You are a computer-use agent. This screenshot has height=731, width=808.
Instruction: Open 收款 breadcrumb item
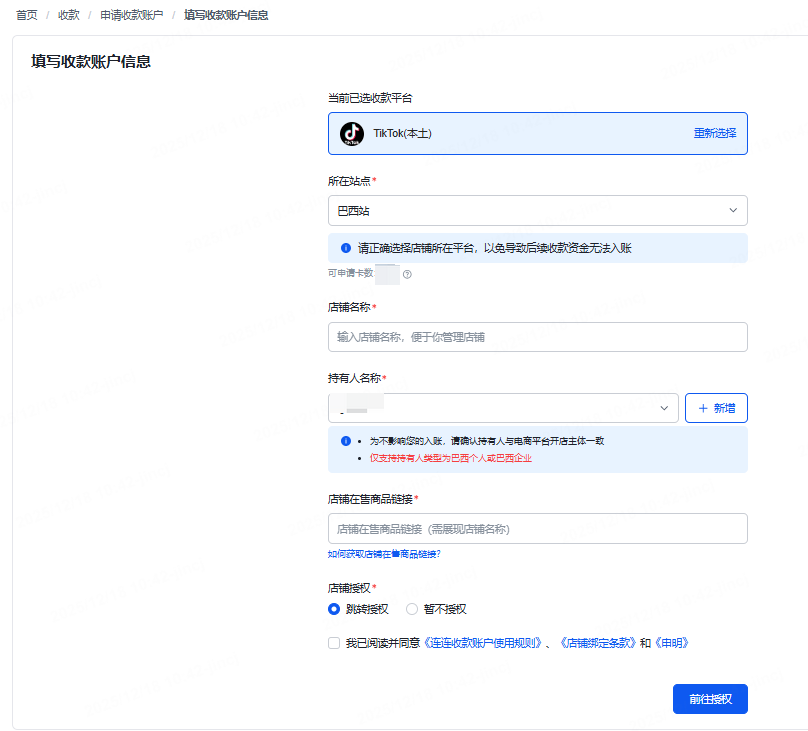(69, 15)
